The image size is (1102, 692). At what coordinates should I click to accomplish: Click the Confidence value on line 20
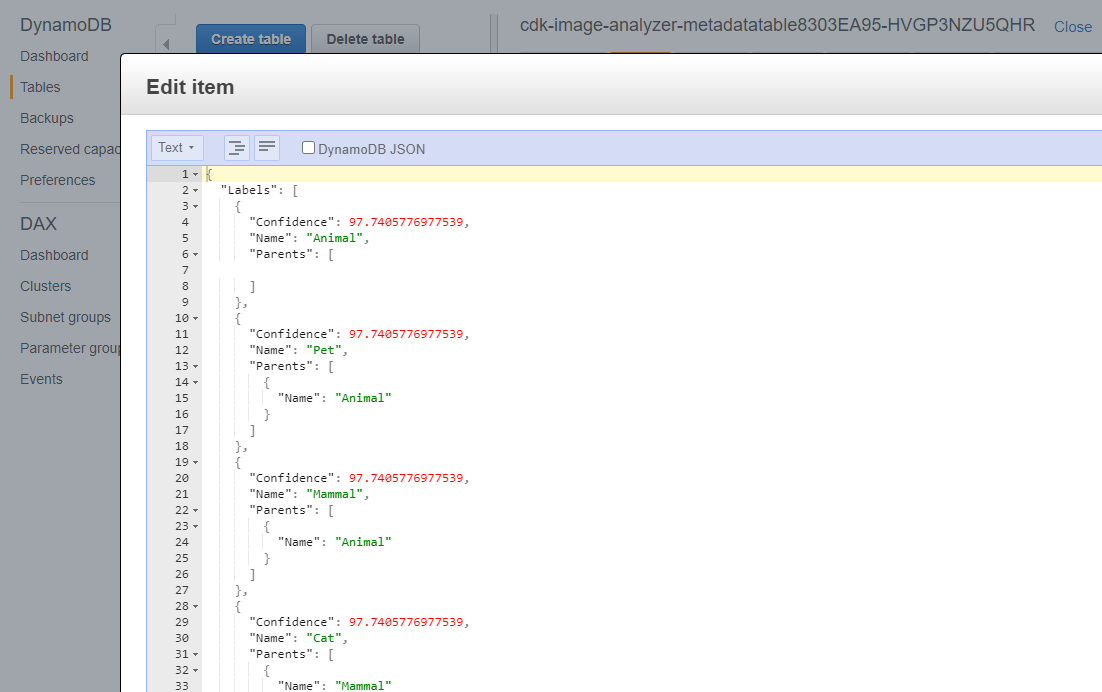(x=406, y=478)
